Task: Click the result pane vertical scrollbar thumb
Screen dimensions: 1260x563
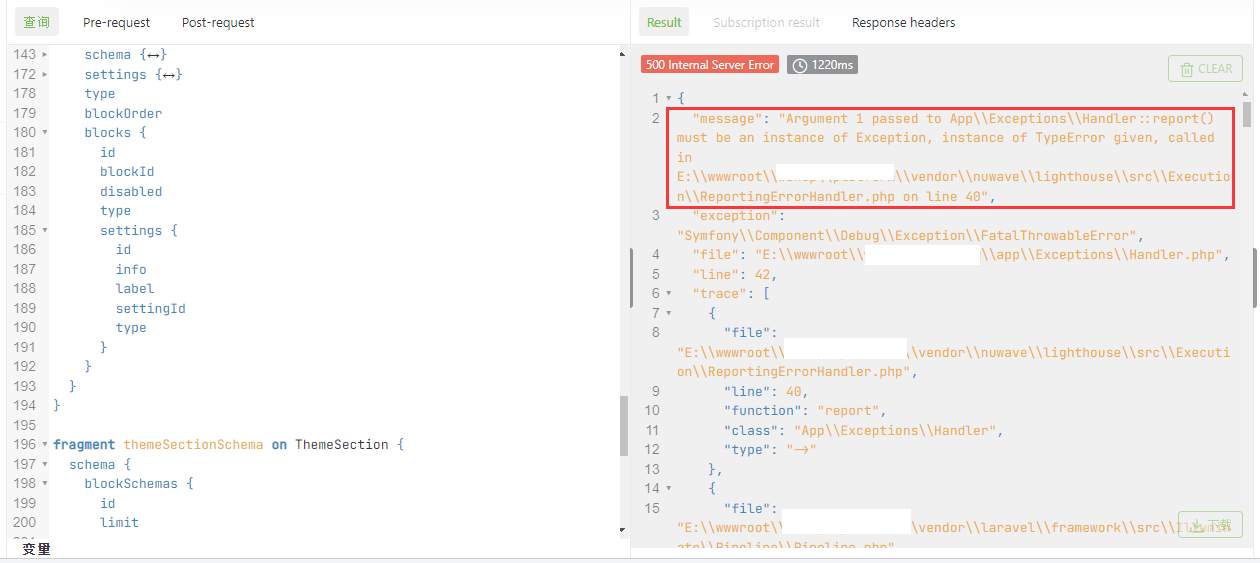Action: pos(1246,113)
